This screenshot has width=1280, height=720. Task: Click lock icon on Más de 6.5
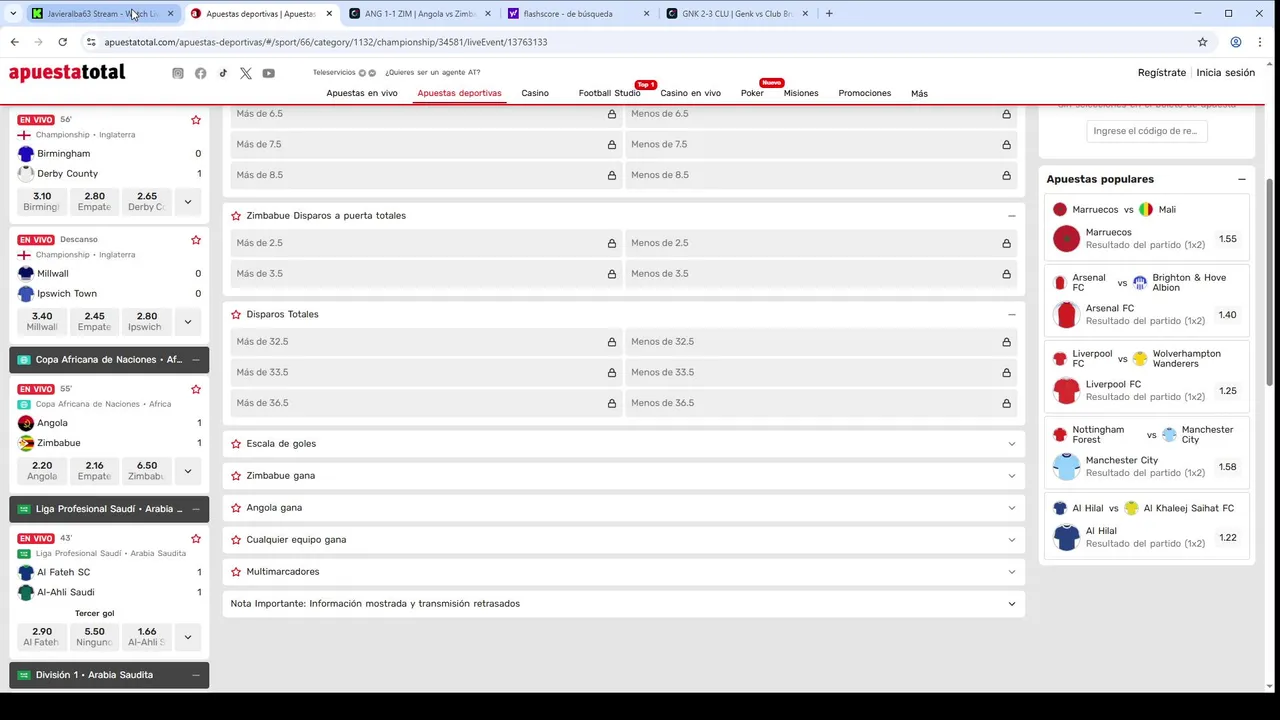(x=612, y=114)
